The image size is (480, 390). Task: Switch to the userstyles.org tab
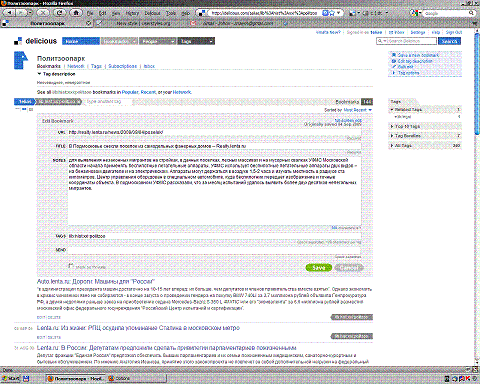(x=140, y=23)
